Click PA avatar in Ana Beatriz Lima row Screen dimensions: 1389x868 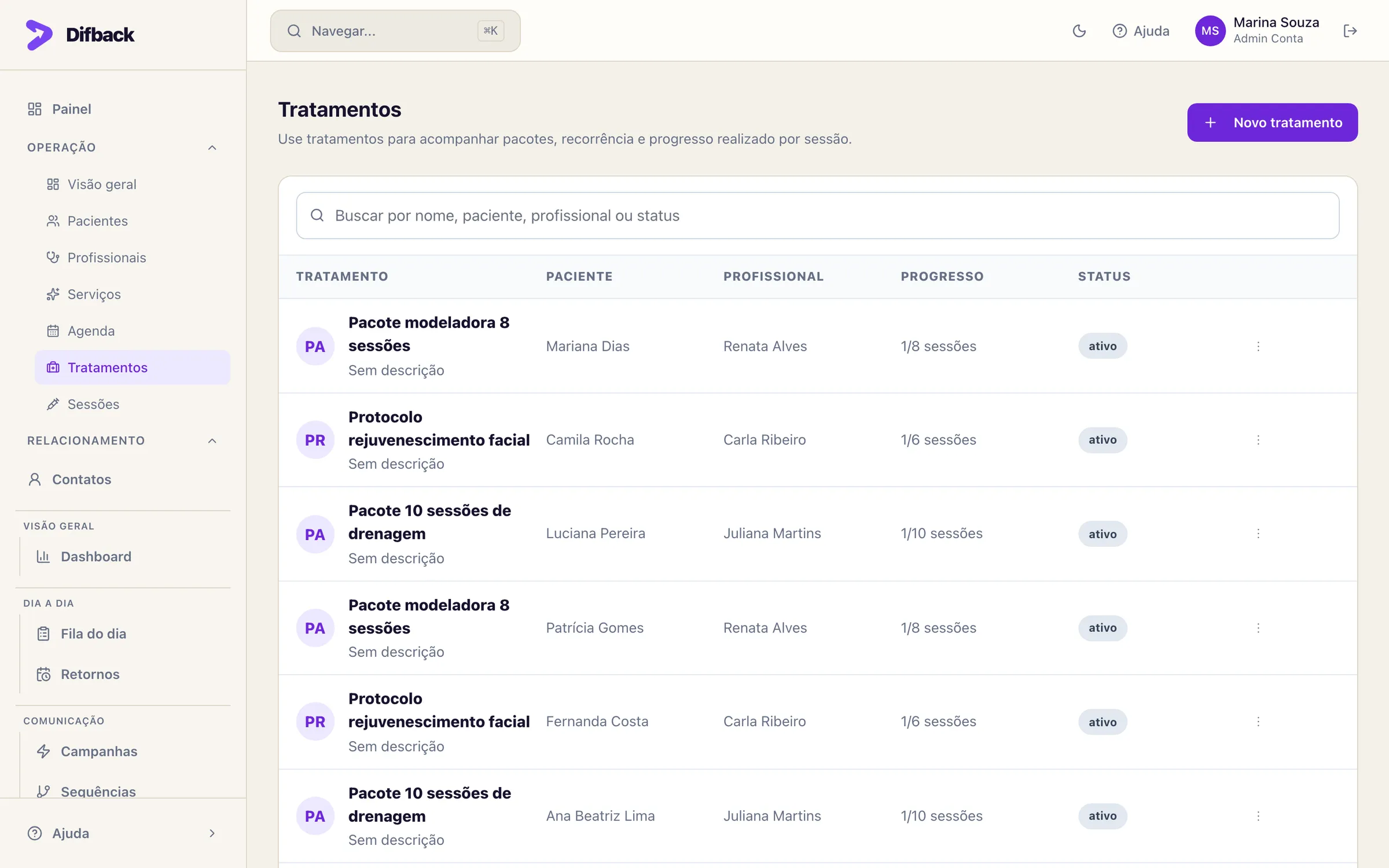point(315,816)
